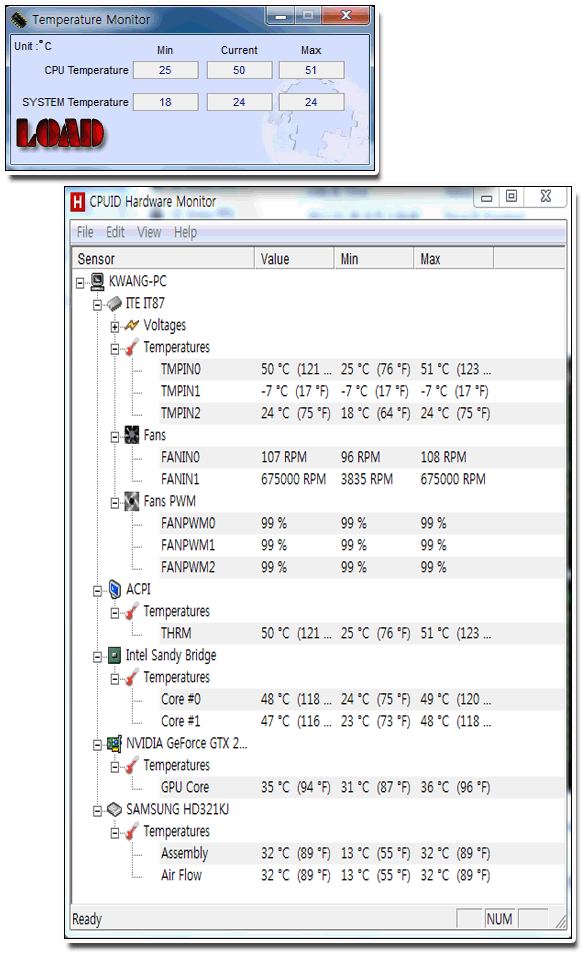The width and height of the screenshot is (582, 964).
Task: Open the View menu
Action: 149,232
